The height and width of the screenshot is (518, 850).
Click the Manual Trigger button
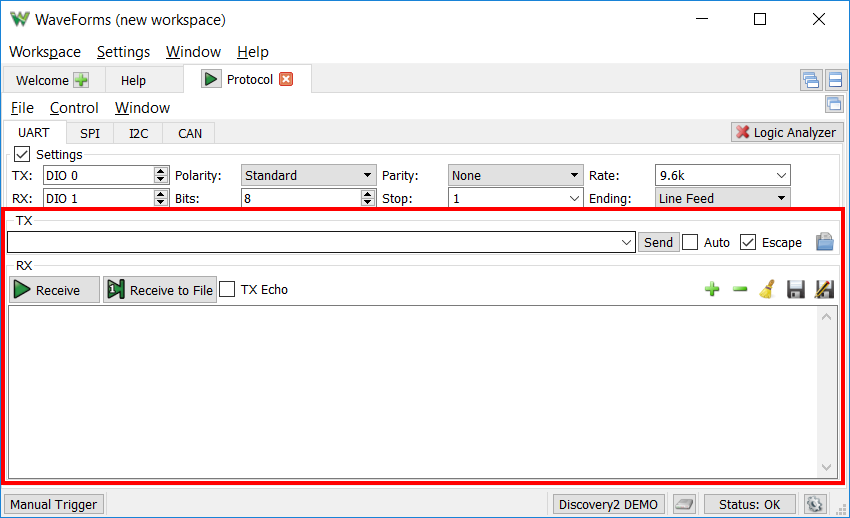pos(54,504)
